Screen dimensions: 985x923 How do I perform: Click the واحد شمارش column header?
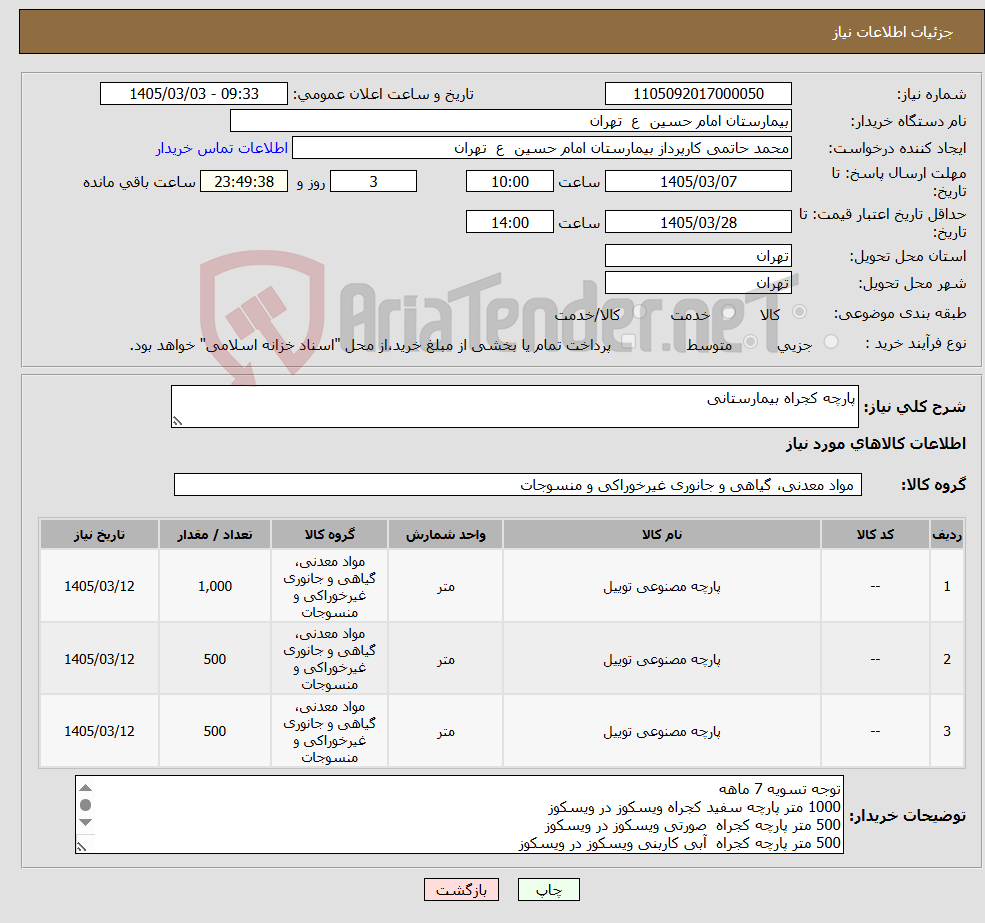pos(445,534)
